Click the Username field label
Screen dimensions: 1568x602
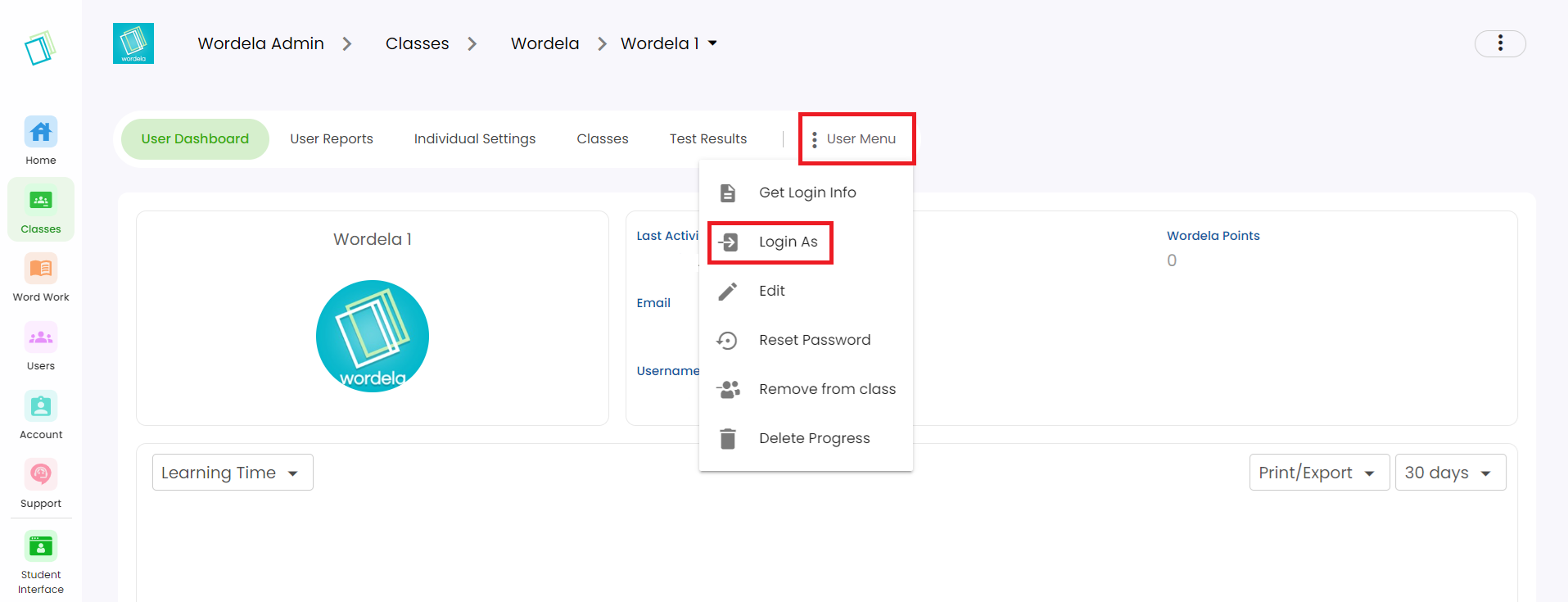point(668,371)
